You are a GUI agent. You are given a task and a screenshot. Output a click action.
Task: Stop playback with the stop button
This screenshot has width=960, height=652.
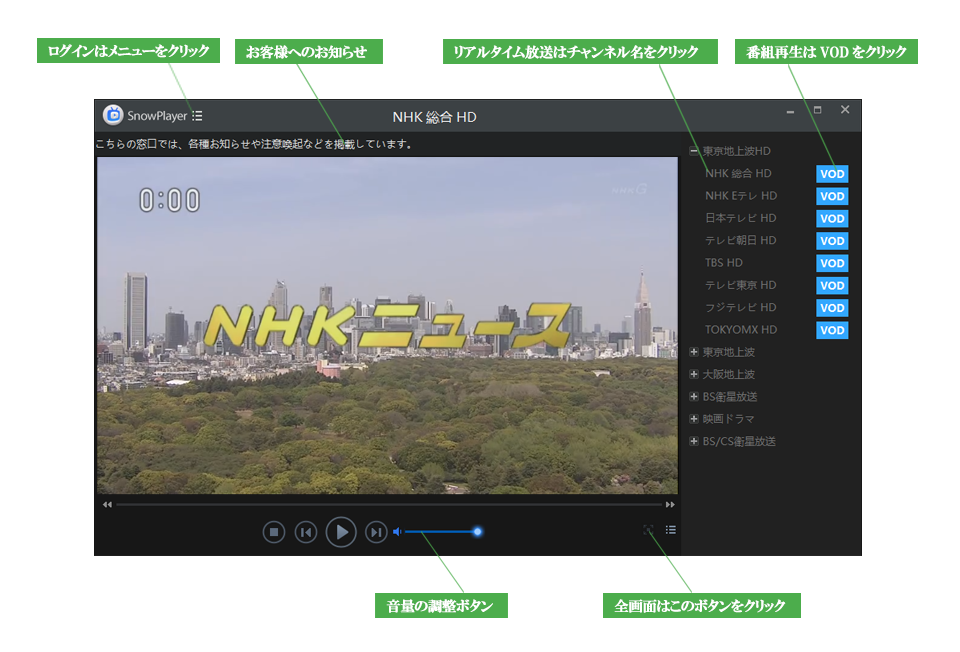[274, 532]
